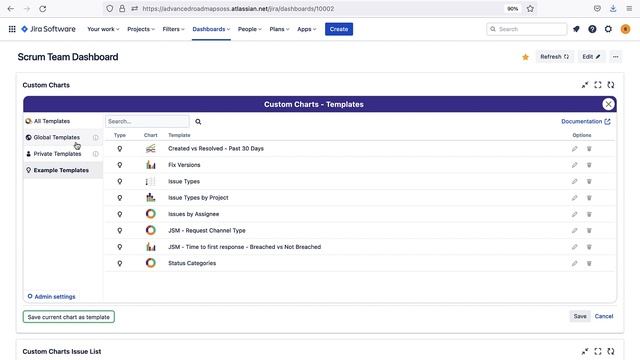The height and width of the screenshot is (360, 640).
Task: Focus the template Search field
Action: pyautogui.click(x=147, y=121)
